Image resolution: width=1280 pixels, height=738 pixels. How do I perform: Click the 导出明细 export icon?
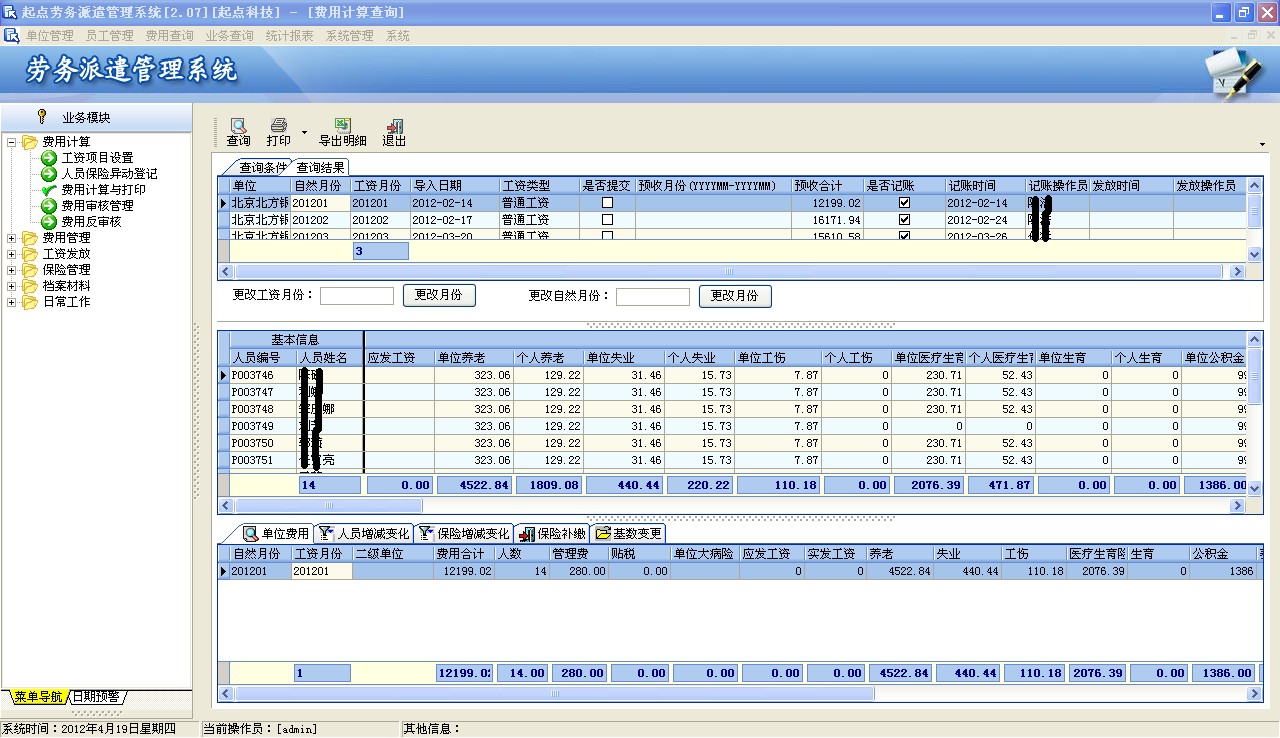342,127
